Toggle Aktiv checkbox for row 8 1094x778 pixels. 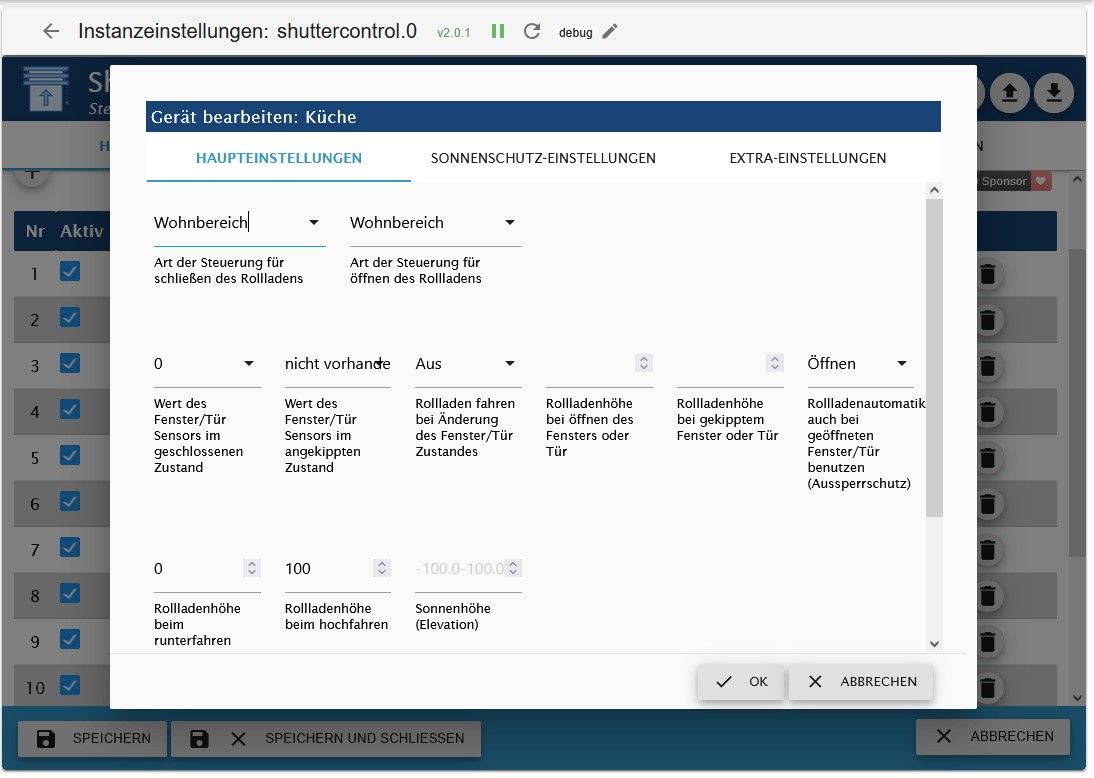pos(70,593)
